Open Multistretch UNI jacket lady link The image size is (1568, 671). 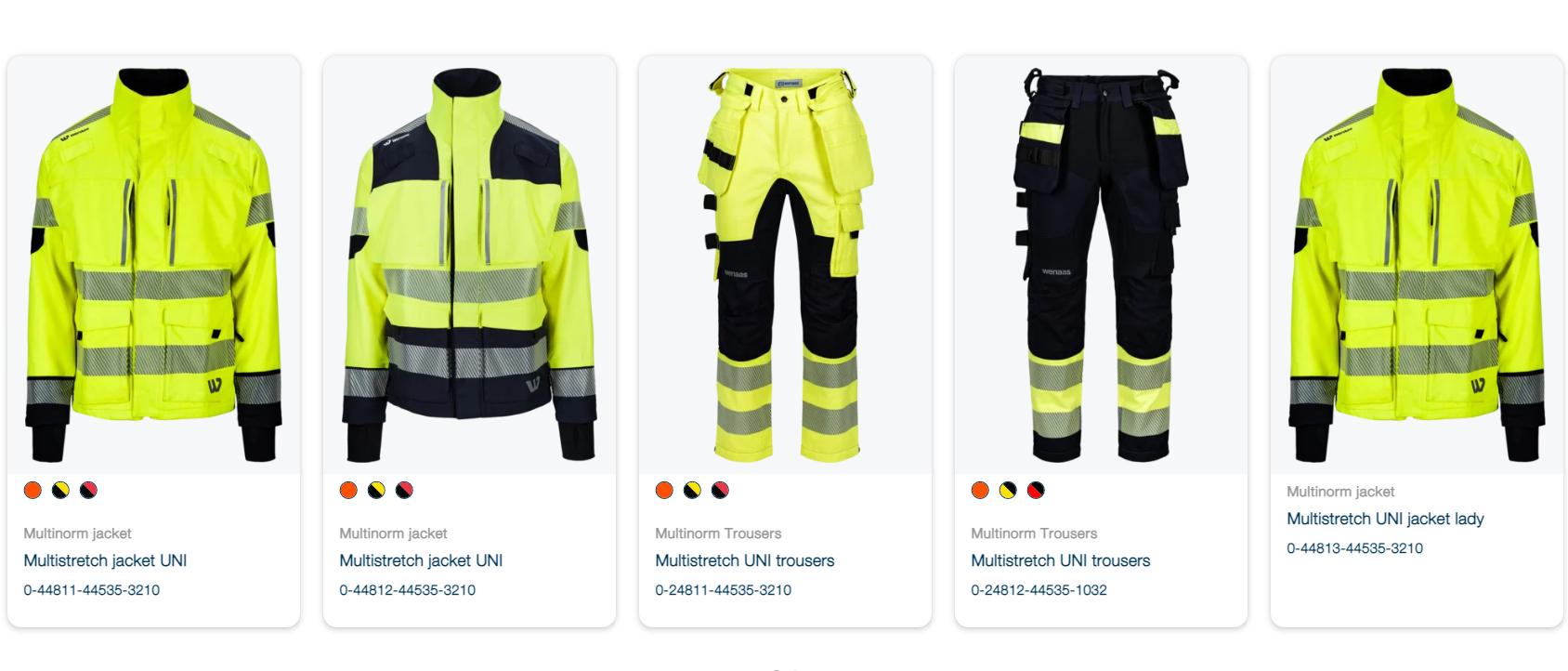click(x=1385, y=520)
